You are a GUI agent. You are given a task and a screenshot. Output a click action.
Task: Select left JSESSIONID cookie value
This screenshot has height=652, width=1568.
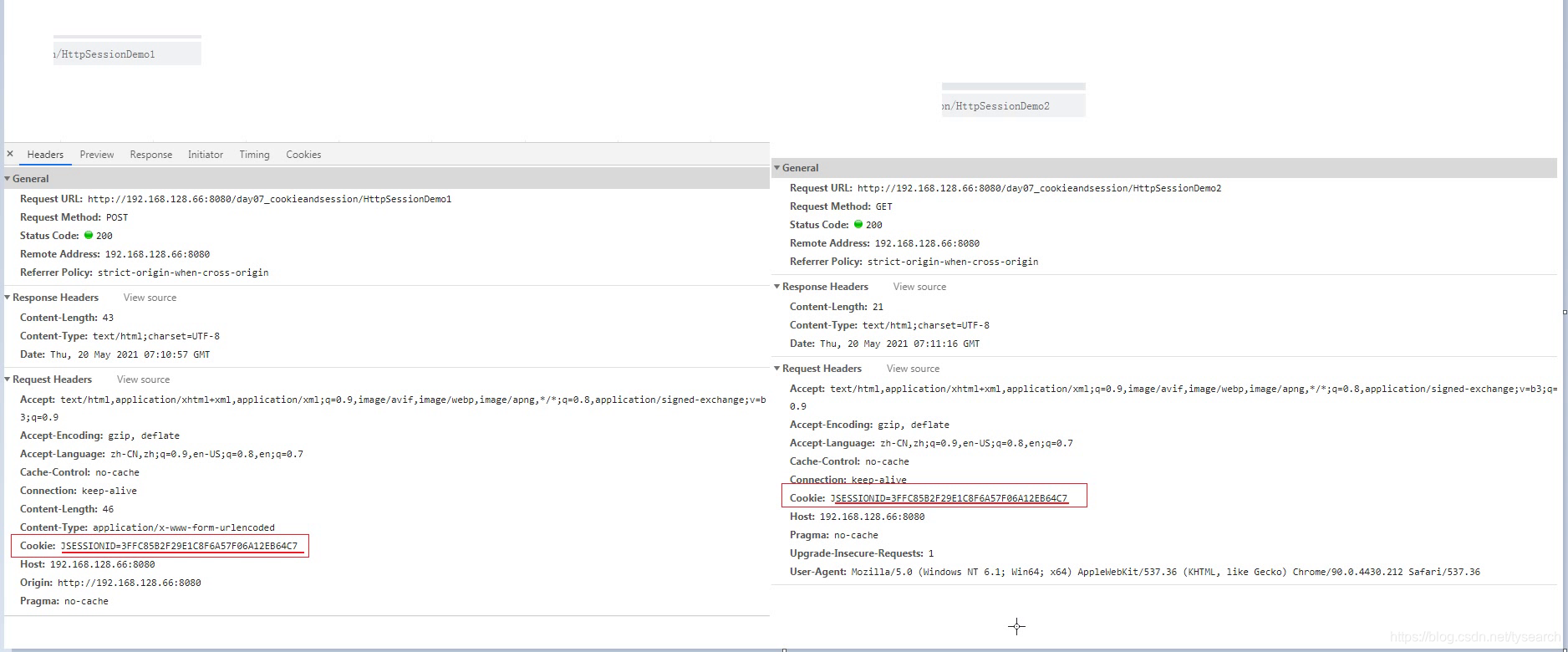click(x=179, y=546)
